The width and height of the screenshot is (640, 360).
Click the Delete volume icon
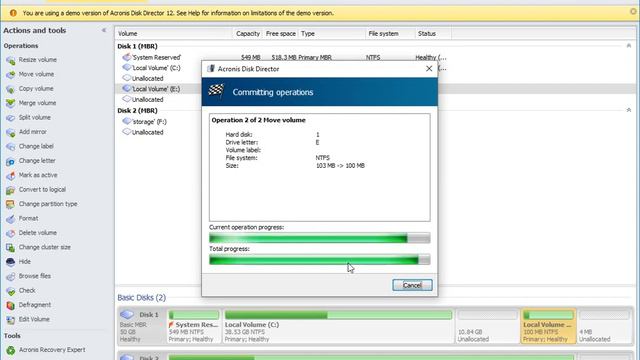point(11,233)
